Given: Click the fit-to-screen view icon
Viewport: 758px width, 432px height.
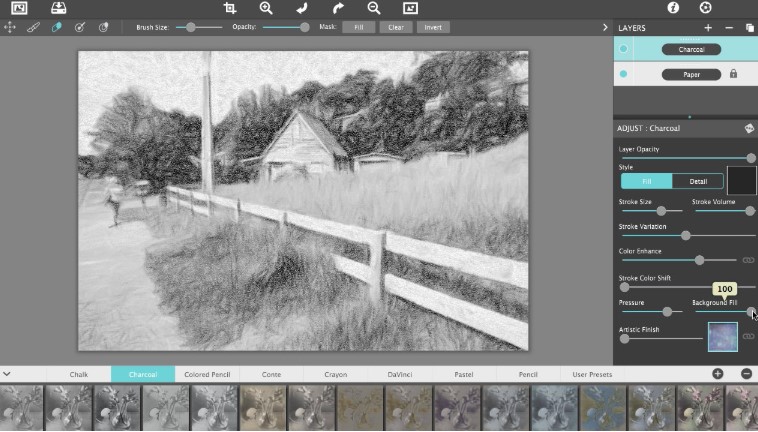Looking at the screenshot, I should [x=409, y=8].
